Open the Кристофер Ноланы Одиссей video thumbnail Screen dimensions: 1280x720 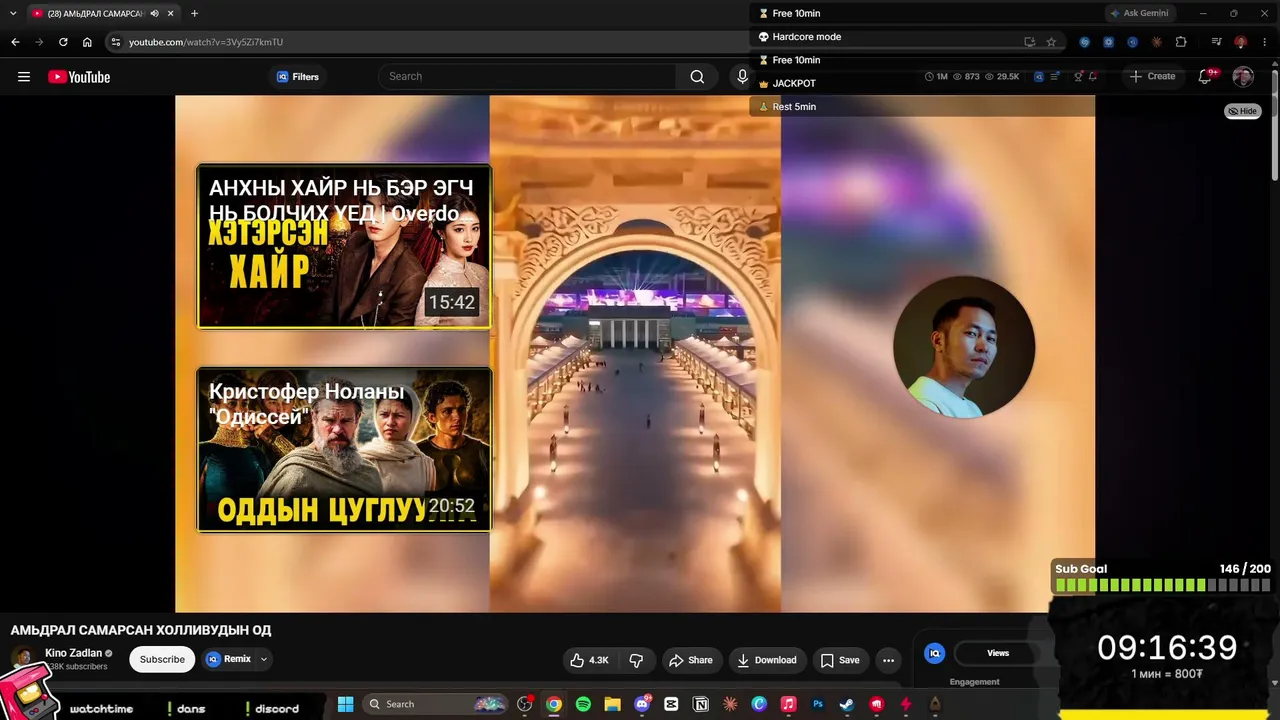coord(344,450)
